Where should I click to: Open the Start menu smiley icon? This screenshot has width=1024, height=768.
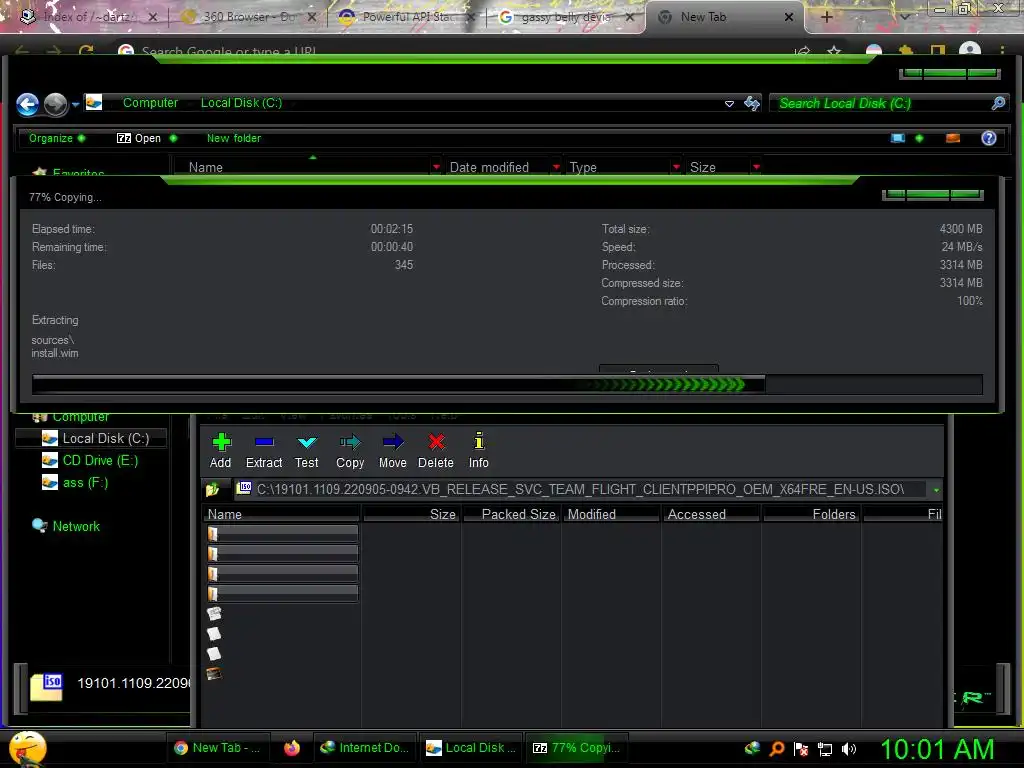point(27,748)
